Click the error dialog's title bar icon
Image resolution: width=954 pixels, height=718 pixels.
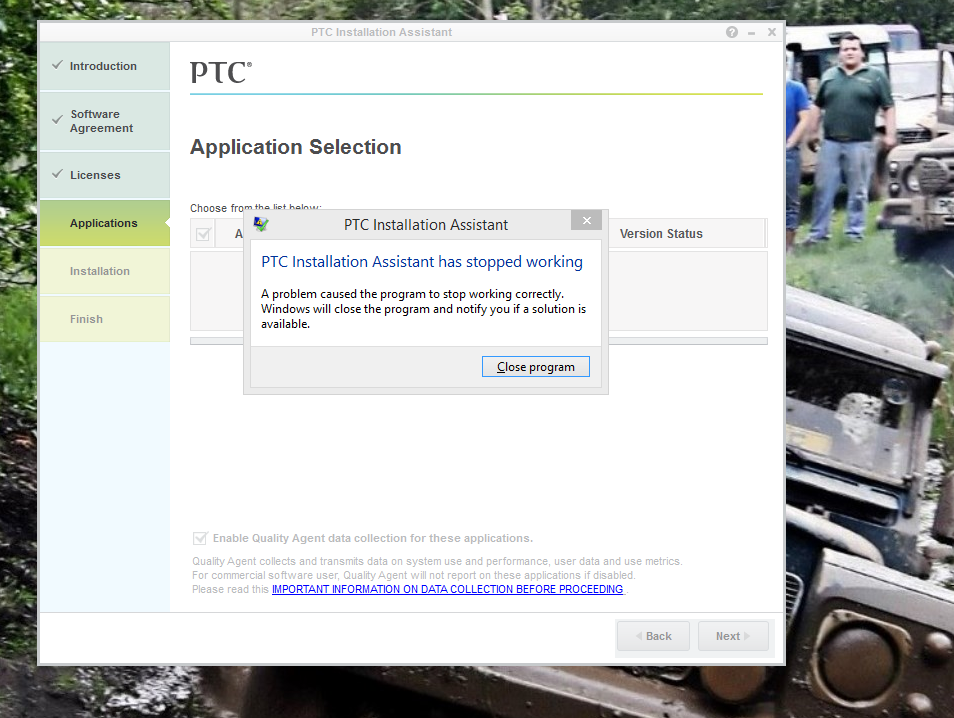pos(261,225)
